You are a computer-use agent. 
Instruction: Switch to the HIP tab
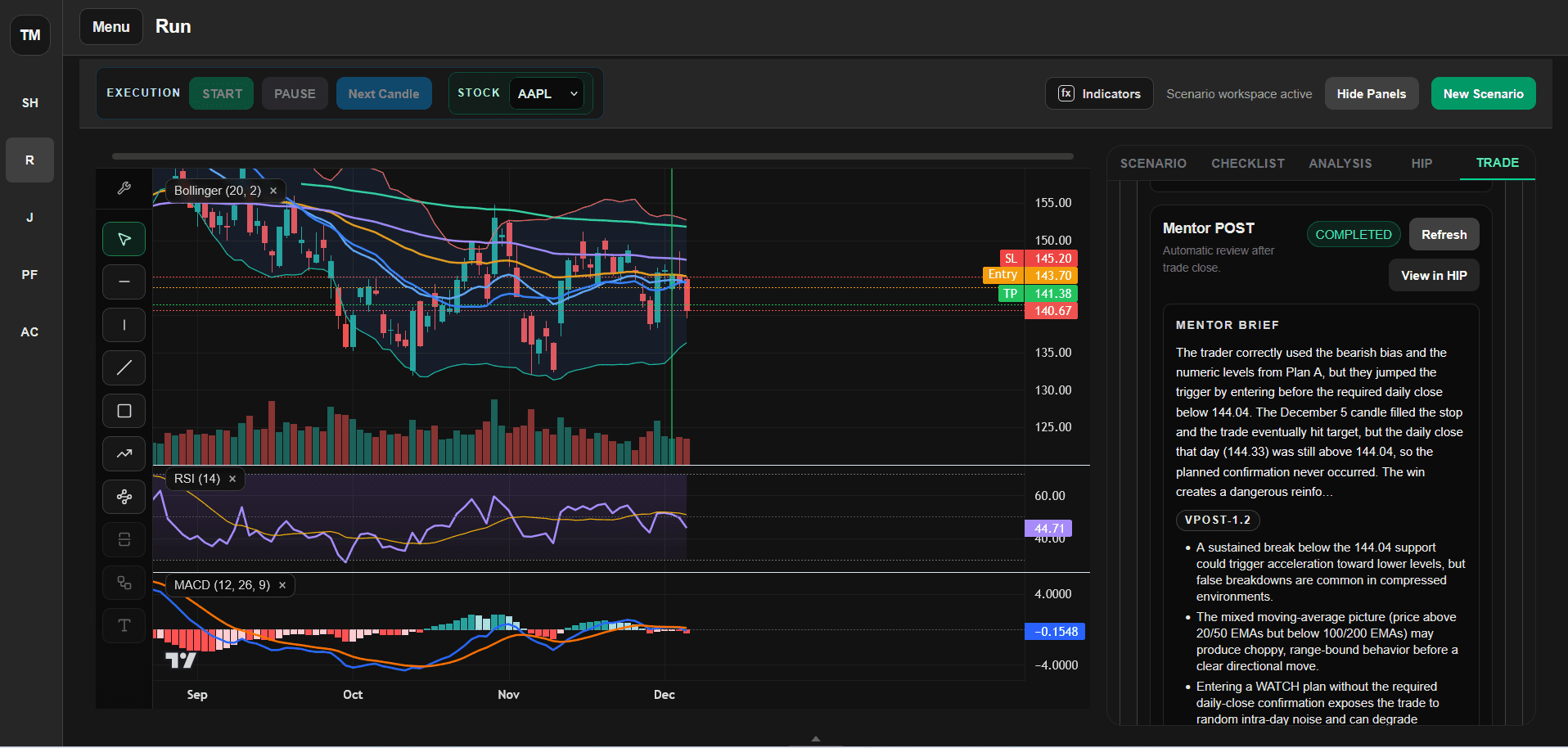click(x=1422, y=164)
